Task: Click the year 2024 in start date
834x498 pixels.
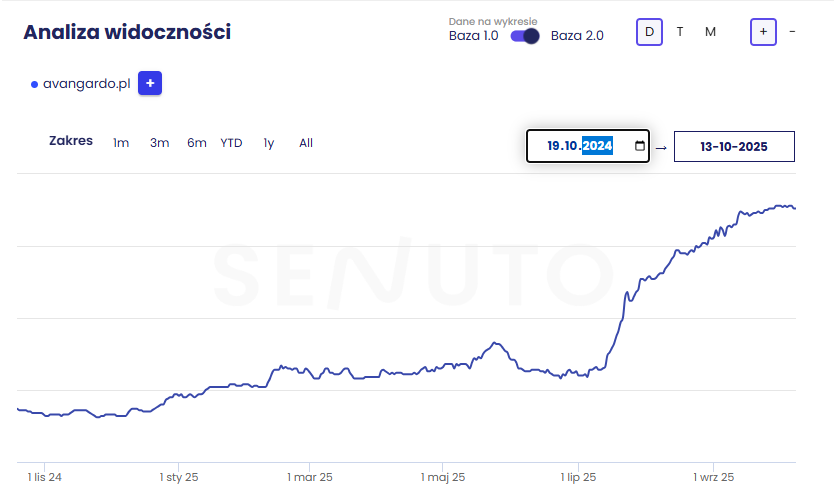Action: 597,146
